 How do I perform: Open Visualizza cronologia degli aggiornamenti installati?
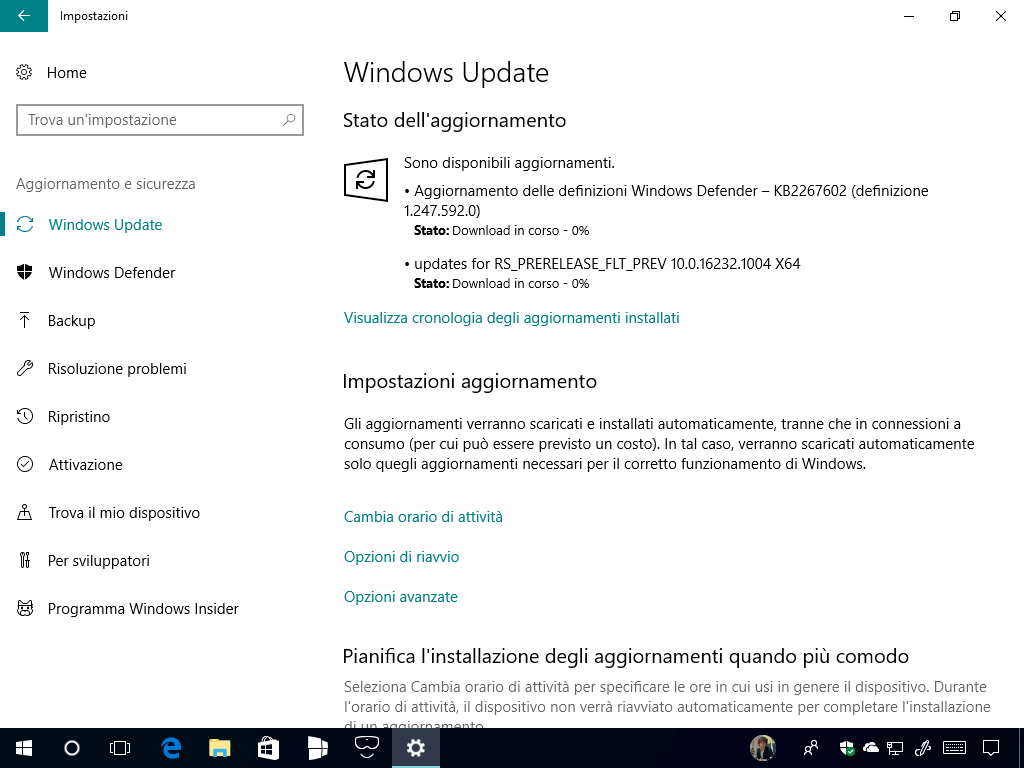tap(511, 318)
